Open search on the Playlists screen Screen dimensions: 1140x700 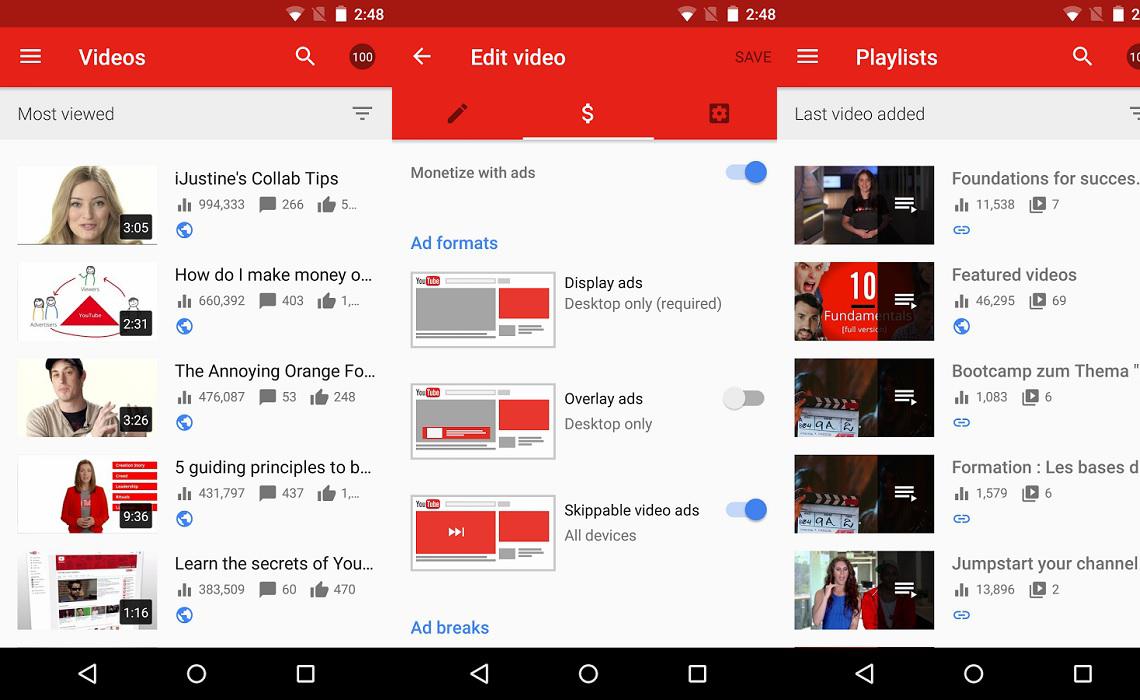[1082, 57]
